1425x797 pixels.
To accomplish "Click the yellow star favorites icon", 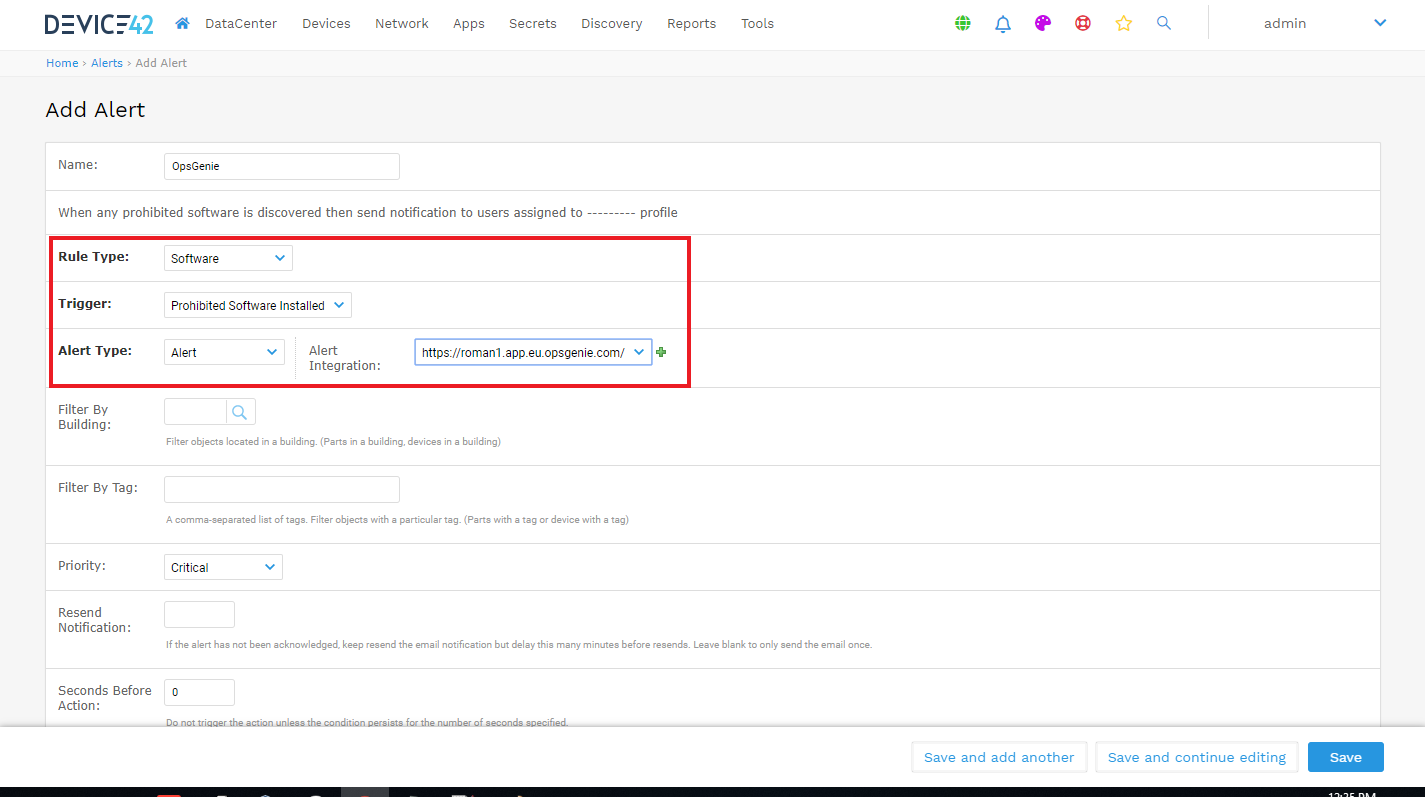I will click(x=1123, y=23).
